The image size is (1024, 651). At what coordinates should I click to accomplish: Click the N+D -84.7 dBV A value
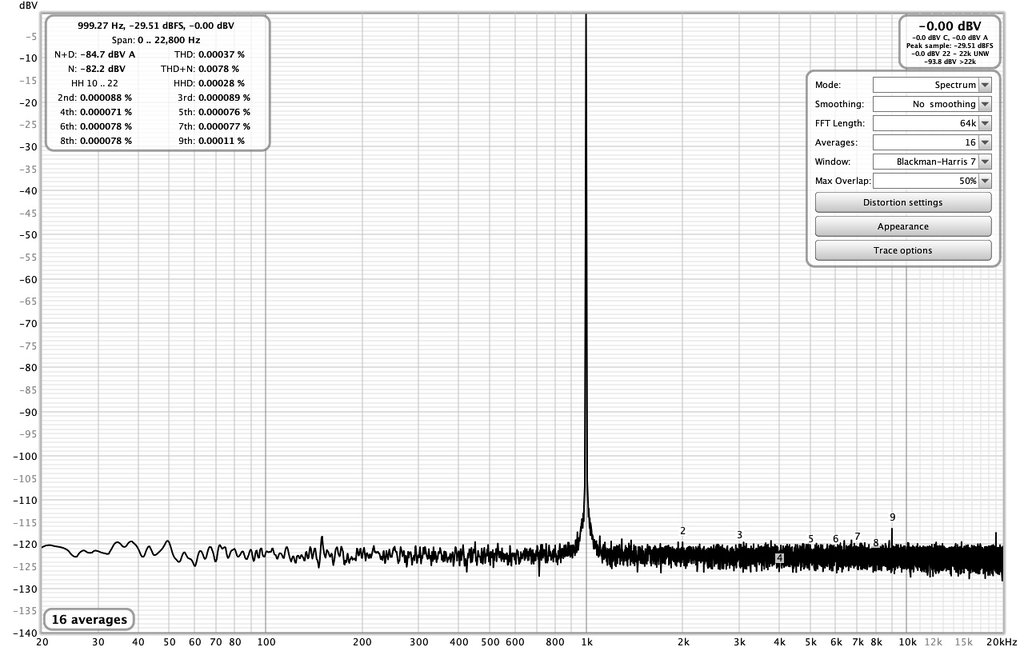tap(107, 54)
